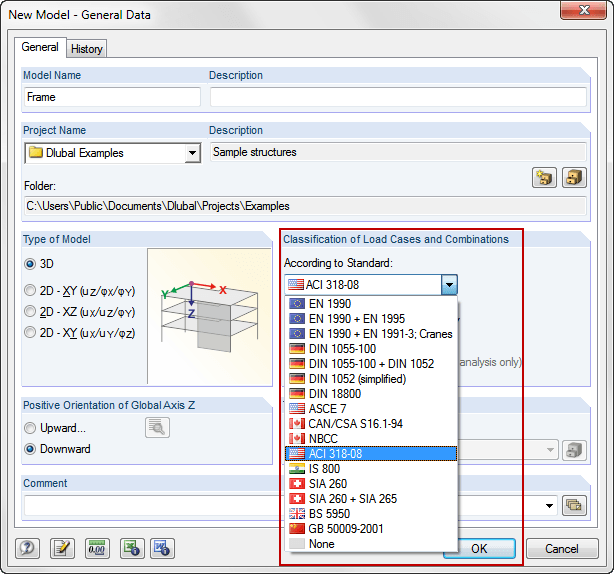Expand the Project Name dropdown
The width and height of the screenshot is (614, 574).
coord(192,153)
